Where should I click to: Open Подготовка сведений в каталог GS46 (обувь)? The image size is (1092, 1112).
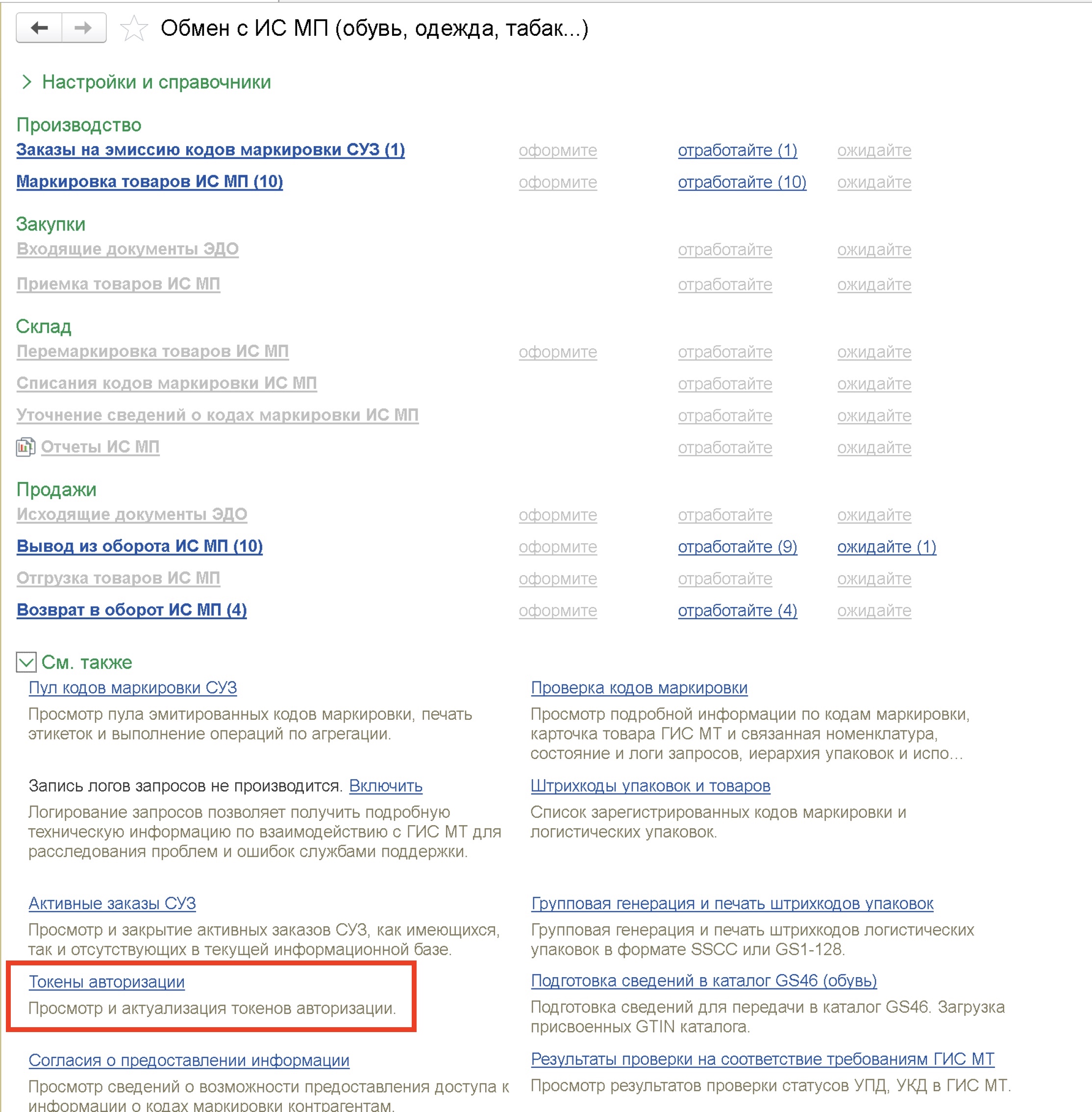click(x=704, y=981)
